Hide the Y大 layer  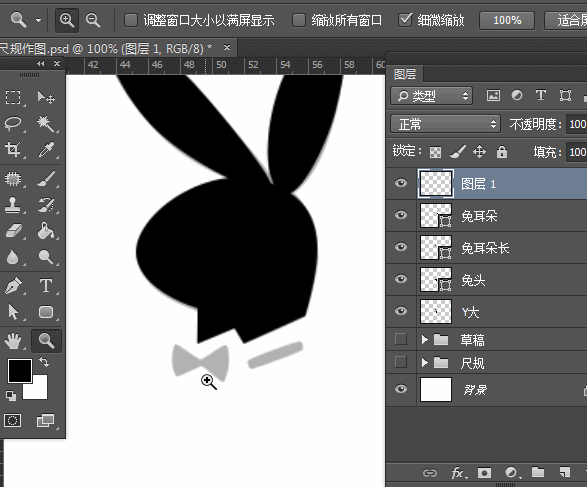click(x=401, y=311)
